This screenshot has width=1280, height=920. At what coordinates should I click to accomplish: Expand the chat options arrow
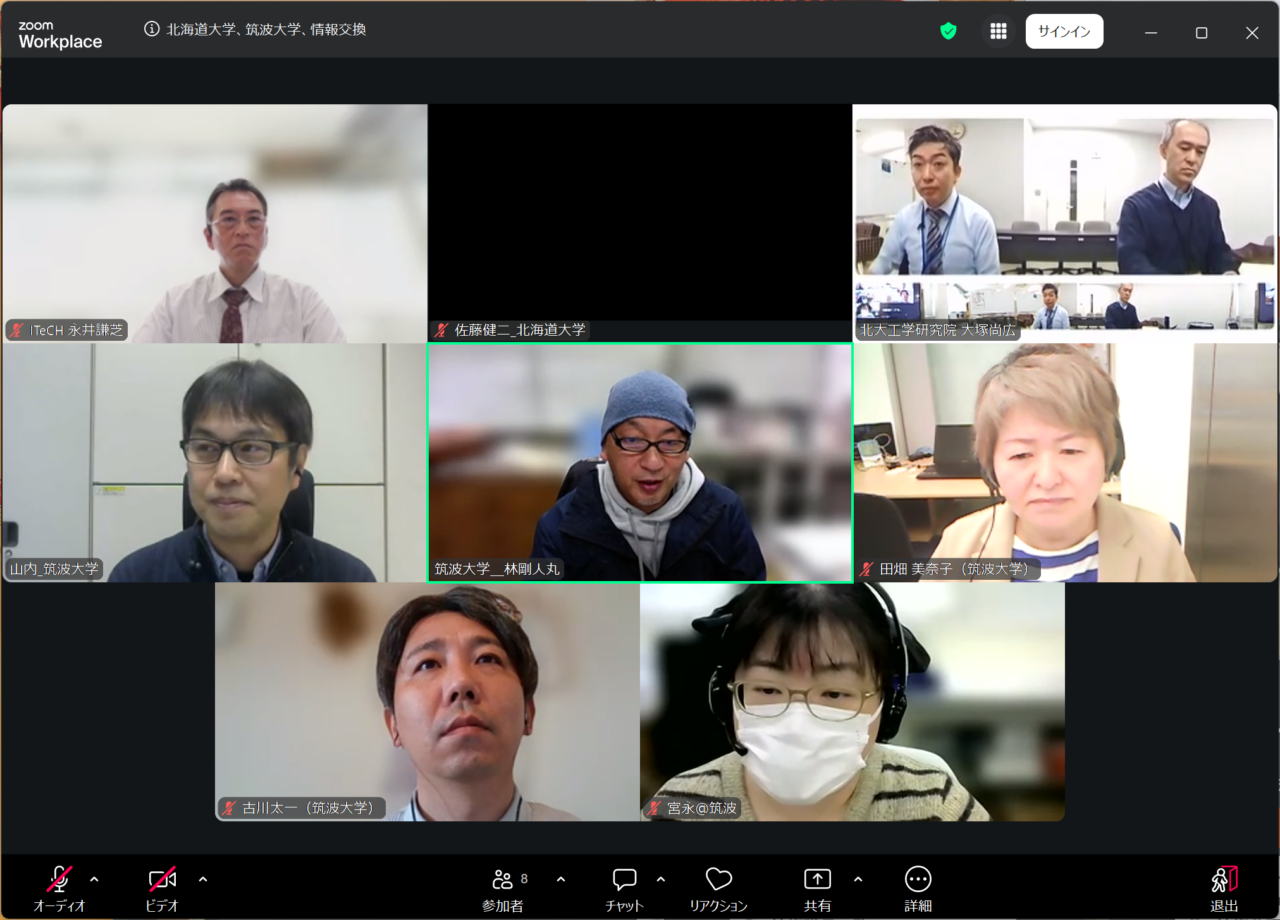tap(660, 879)
